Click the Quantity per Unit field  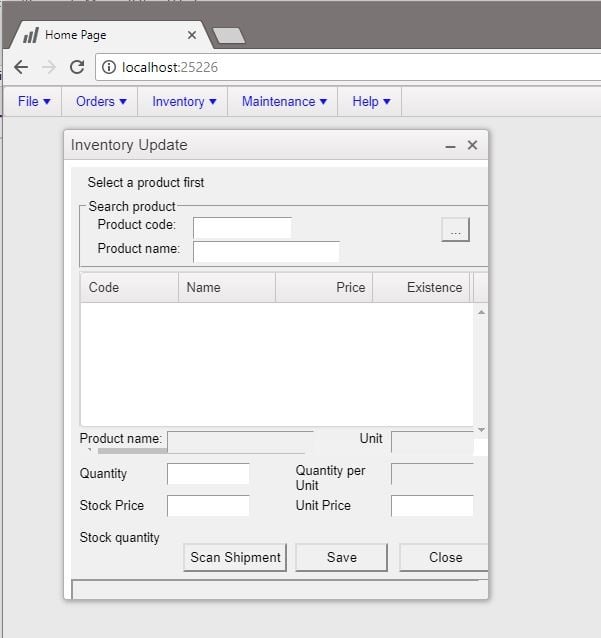(x=432, y=474)
